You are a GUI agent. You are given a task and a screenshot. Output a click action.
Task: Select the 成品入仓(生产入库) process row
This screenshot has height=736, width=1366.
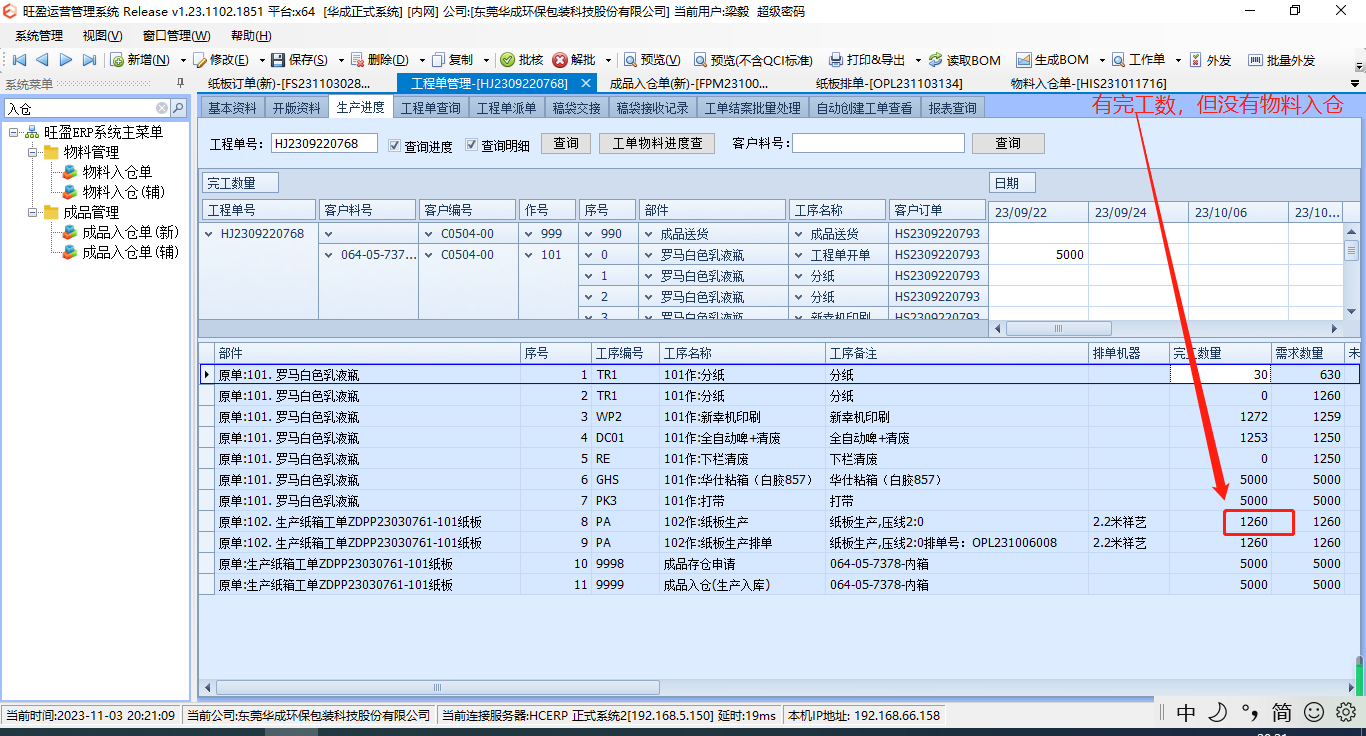coord(779,585)
